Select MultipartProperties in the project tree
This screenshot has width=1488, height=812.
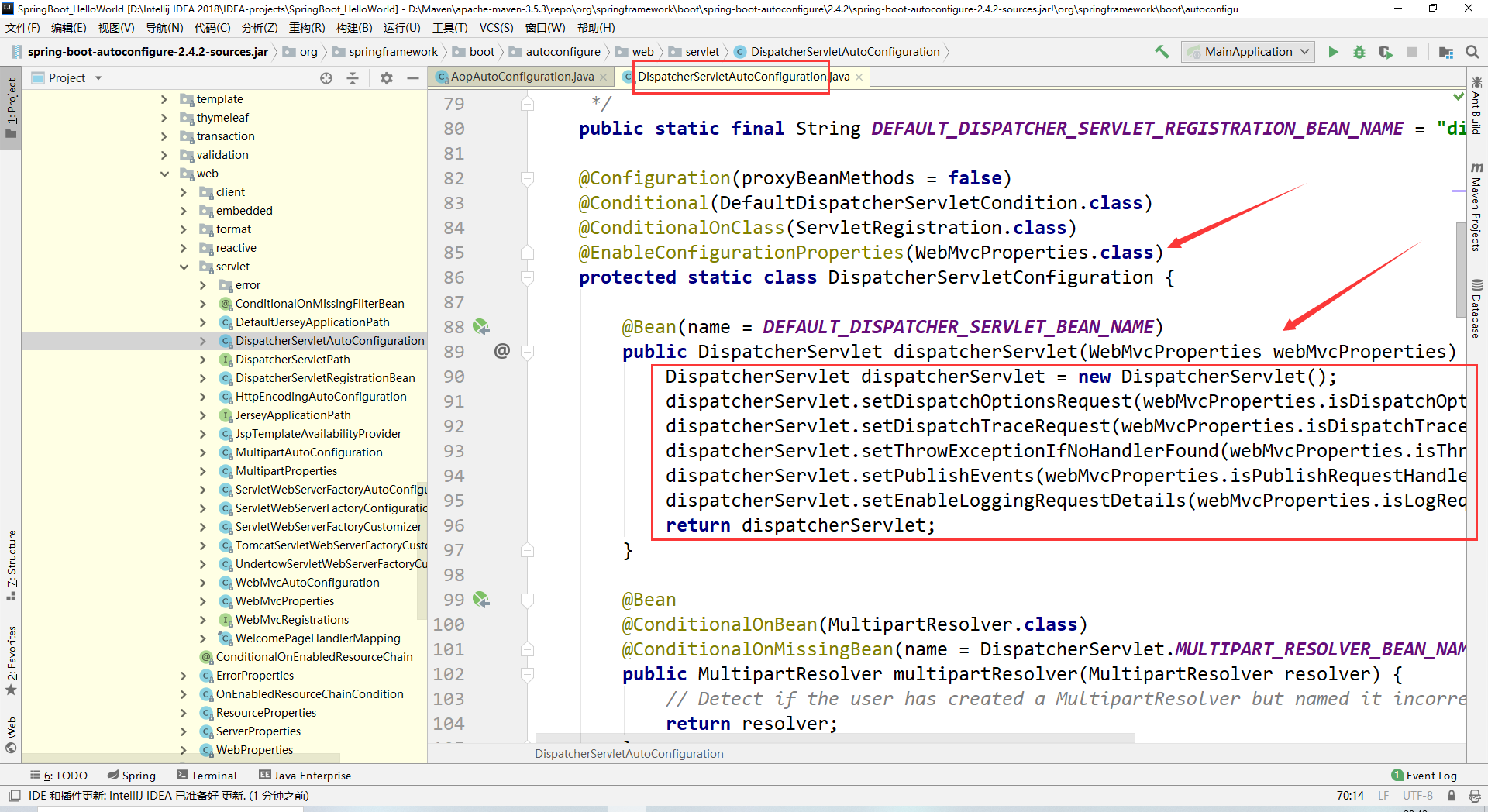[286, 471]
